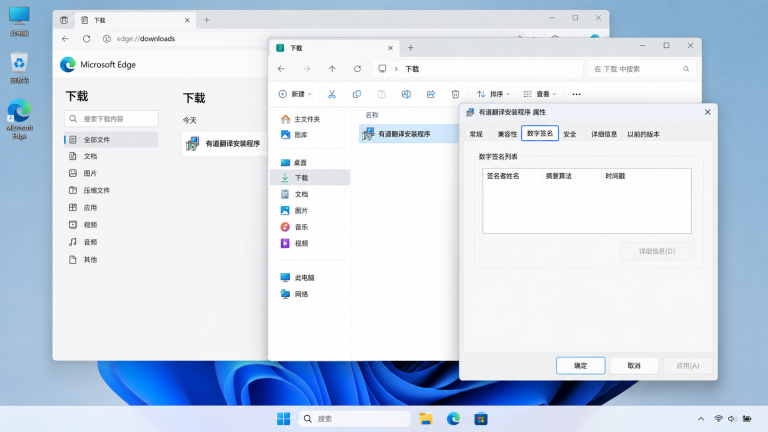Go up one folder level in File Explorer

click(x=332, y=69)
